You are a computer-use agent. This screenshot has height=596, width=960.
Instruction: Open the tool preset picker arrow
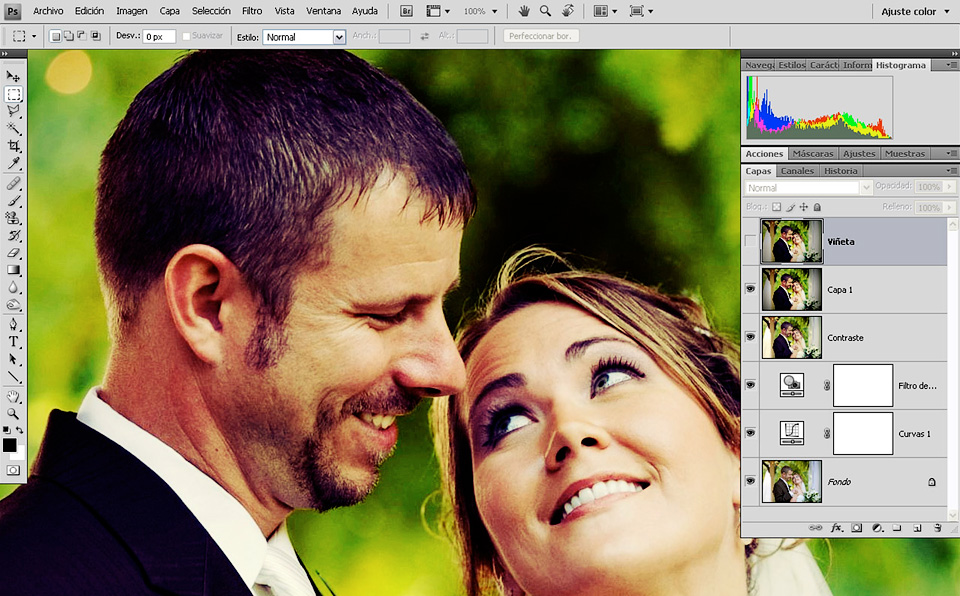pos(34,37)
